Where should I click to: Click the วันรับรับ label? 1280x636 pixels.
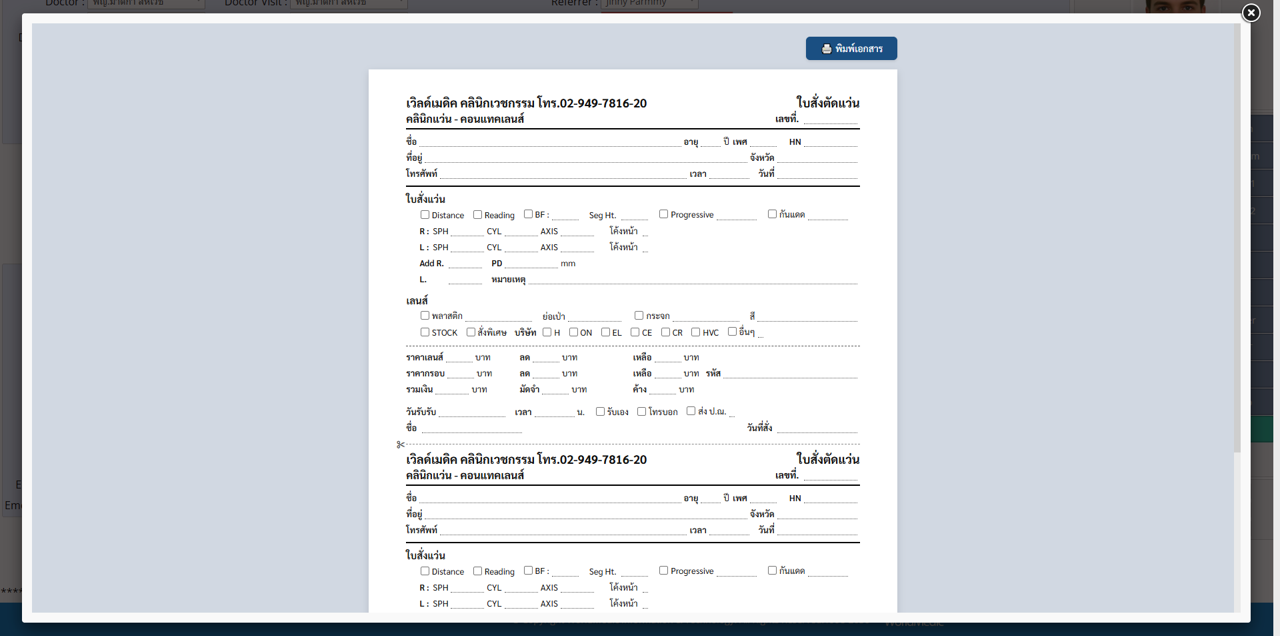tap(421, 412)
